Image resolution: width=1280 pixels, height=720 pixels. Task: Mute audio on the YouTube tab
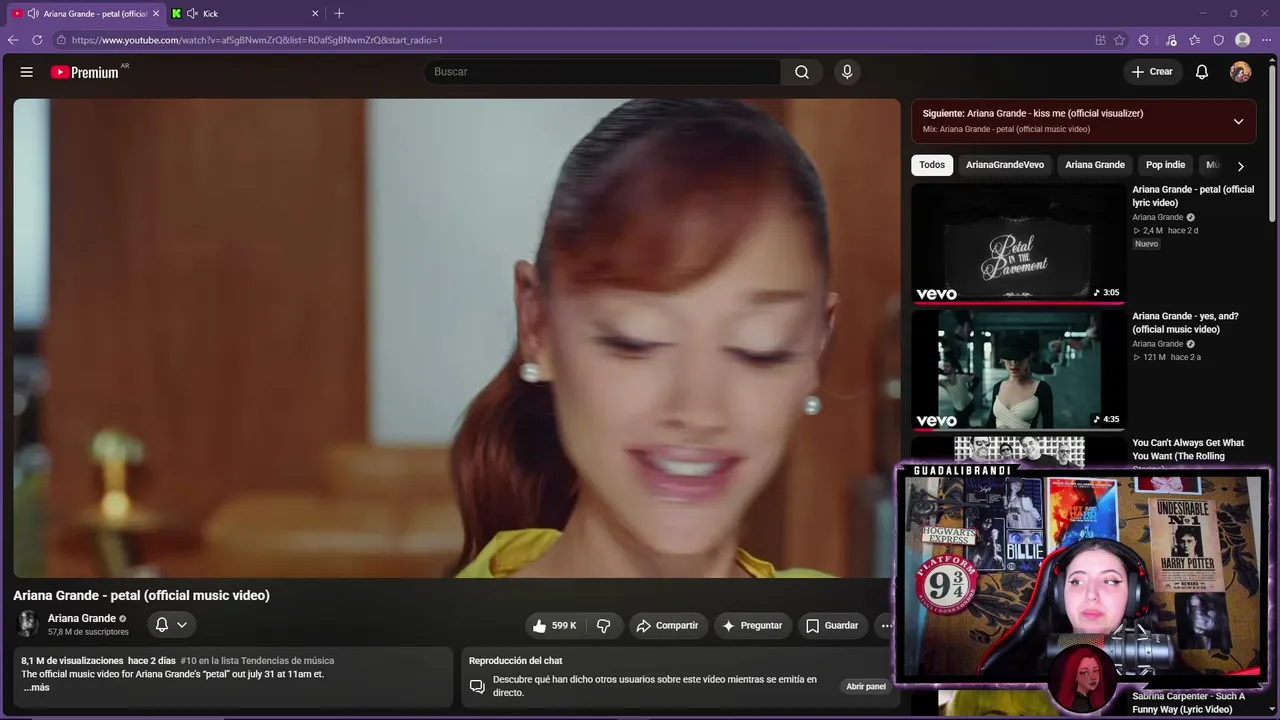tap(33, 13)
